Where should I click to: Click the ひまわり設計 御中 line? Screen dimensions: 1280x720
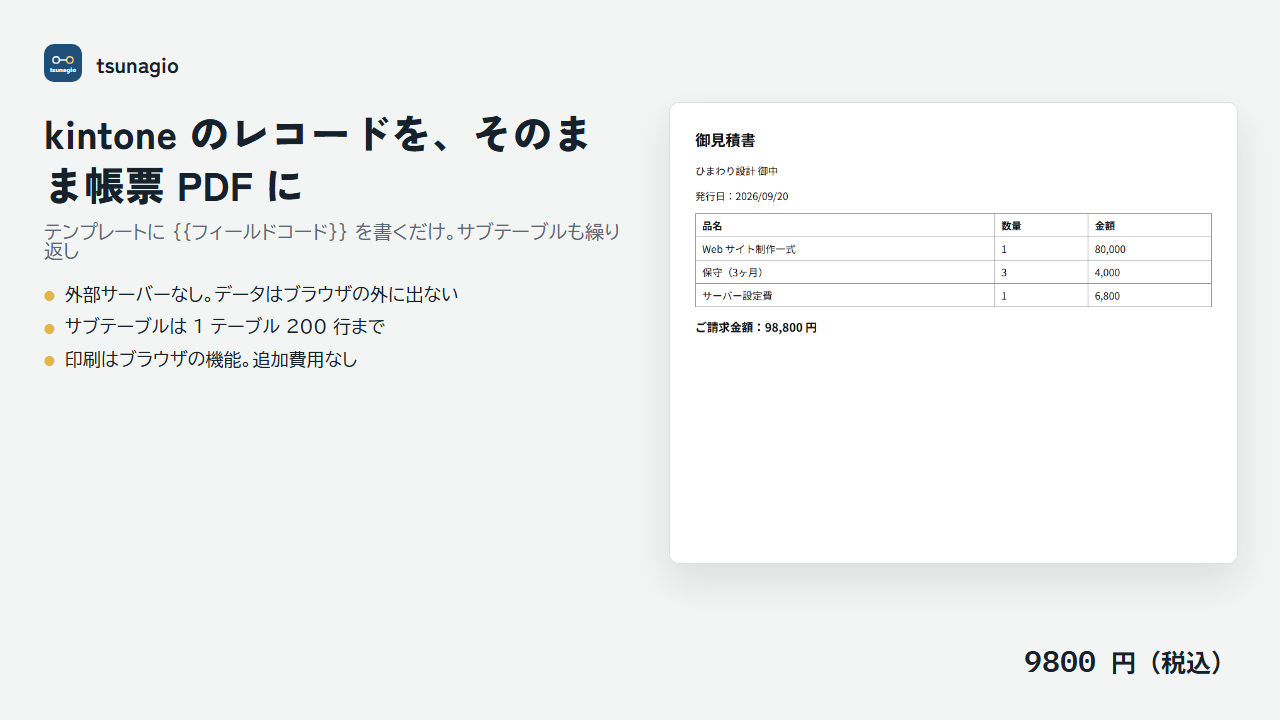pyautogui.click(x=736, y=172)
